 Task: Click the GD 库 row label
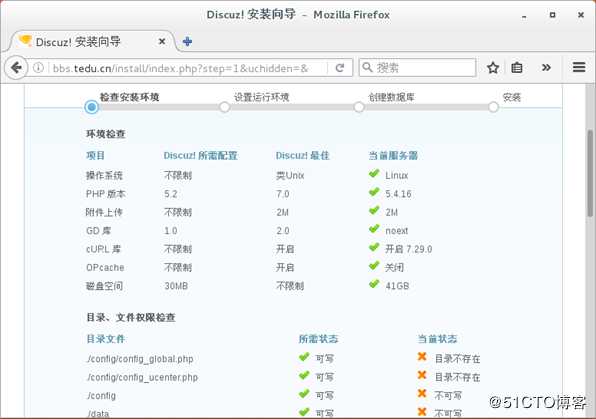98,231
